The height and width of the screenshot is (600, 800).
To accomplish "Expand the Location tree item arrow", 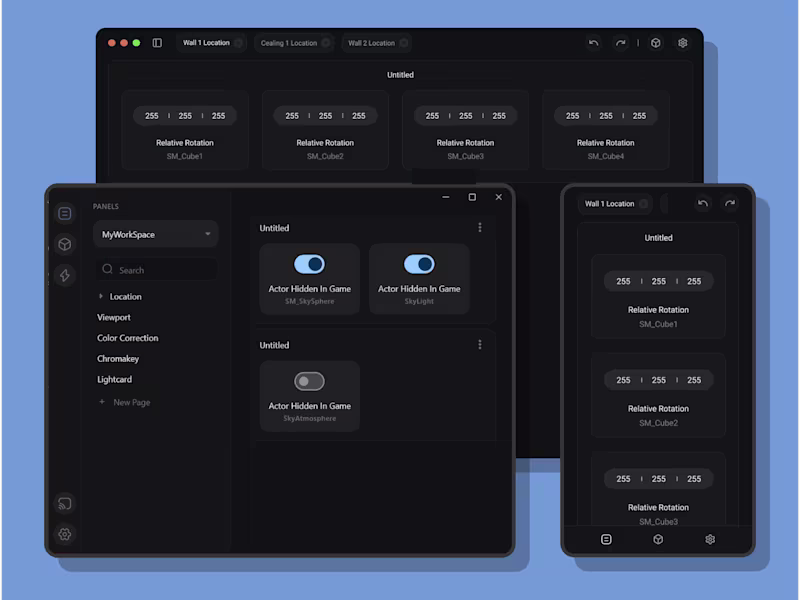I will 101,296.
